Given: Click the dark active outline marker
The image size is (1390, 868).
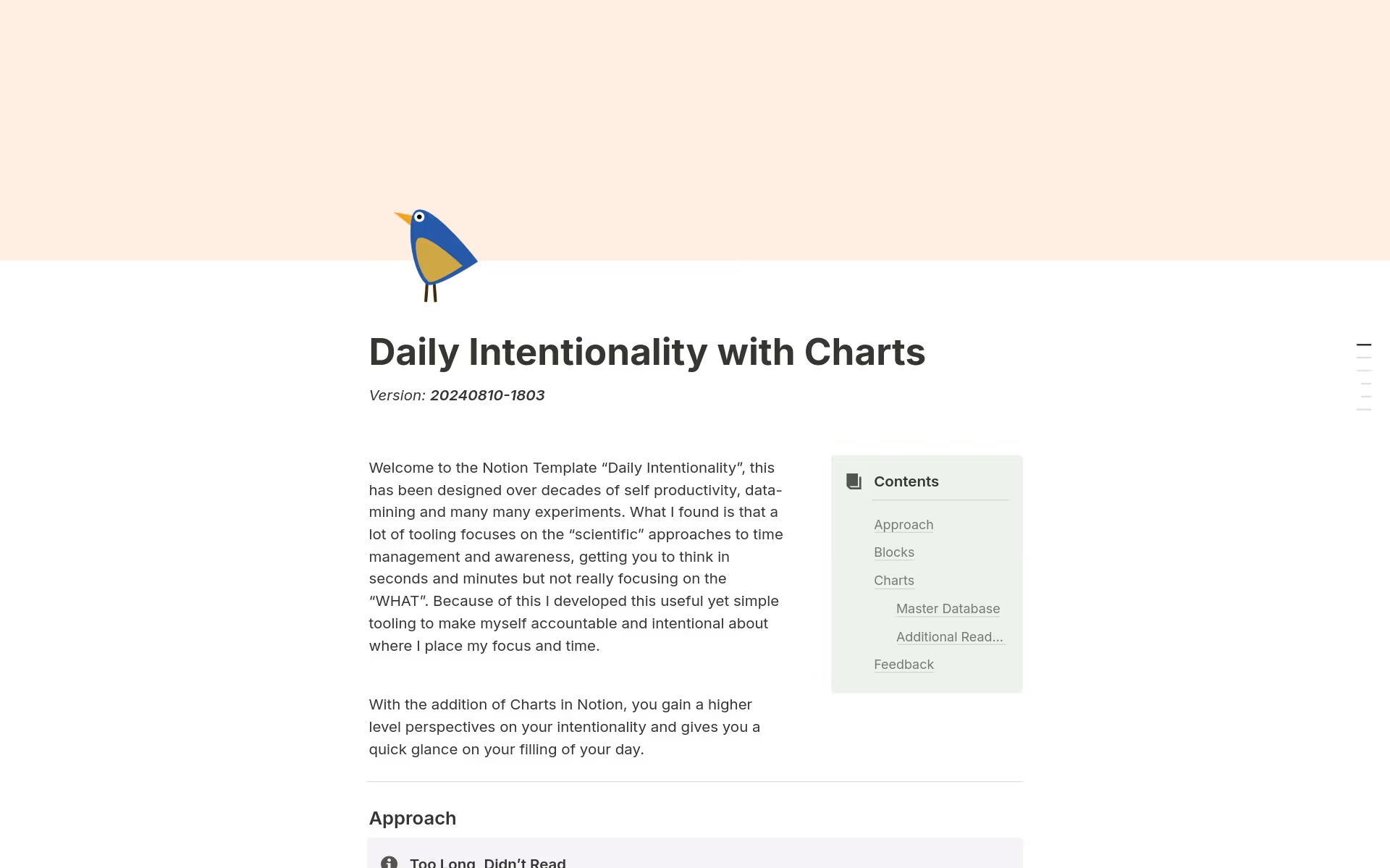Looking at the screenshot, I should pyautogui.click(x=1363, y=345).
